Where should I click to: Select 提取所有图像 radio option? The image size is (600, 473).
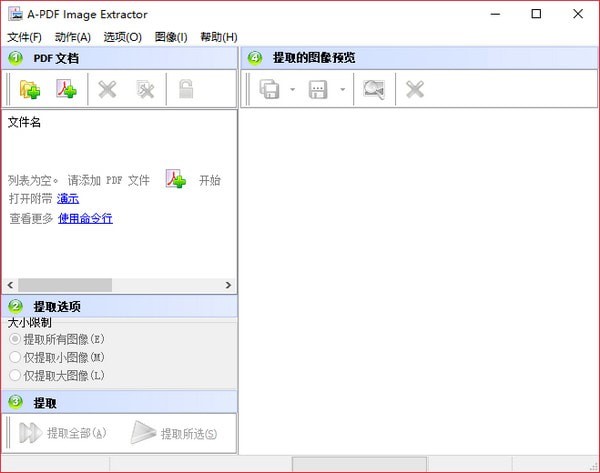[15, 339]
